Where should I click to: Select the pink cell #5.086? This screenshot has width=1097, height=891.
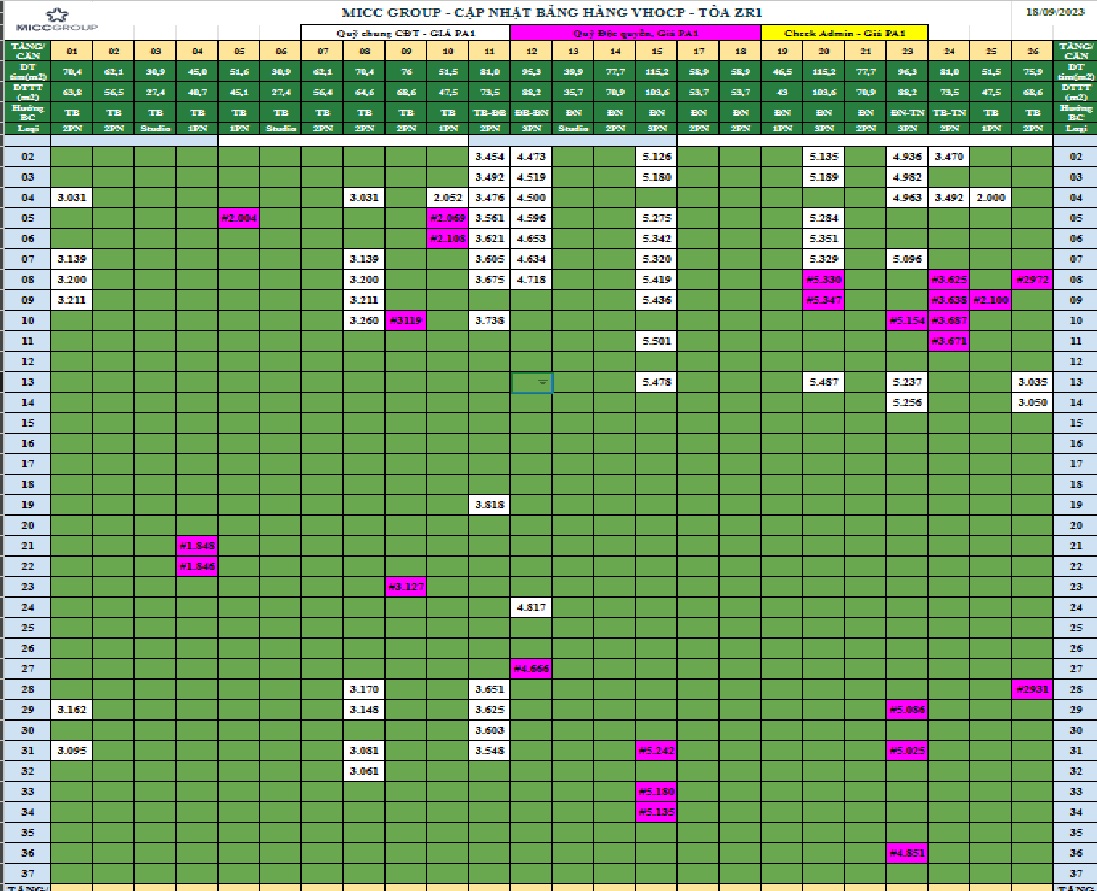pyautogui.click(x=907, y=710)
